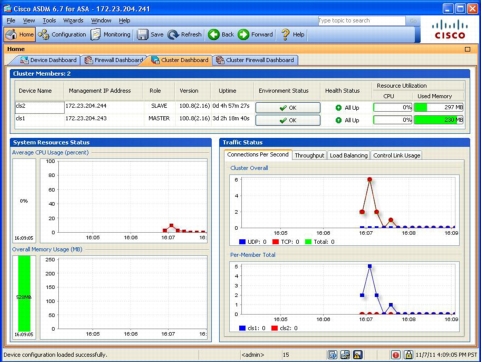
Task: Select the Throughput traffic tab
Action: [309, 155]
